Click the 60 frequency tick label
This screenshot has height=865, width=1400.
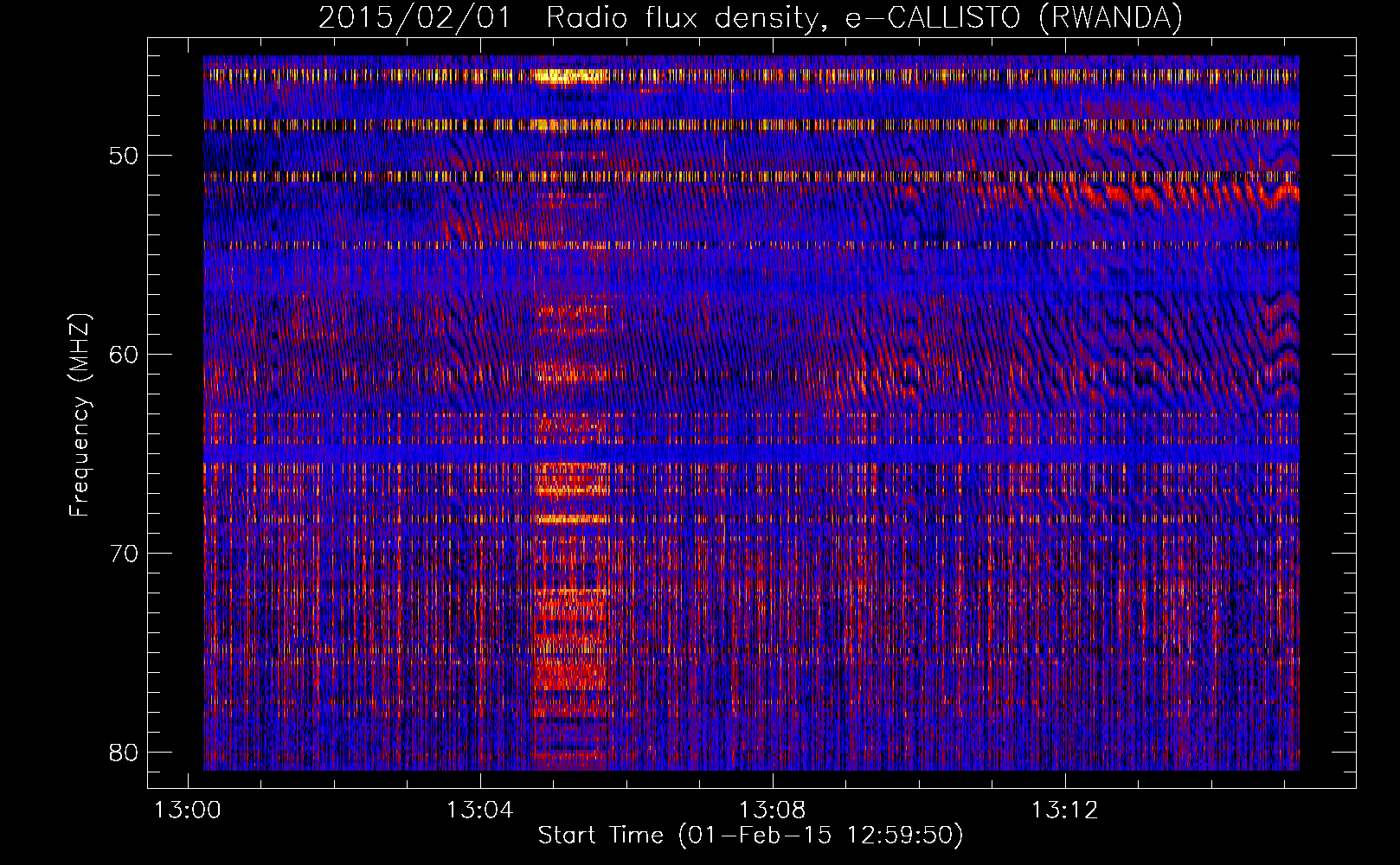tap(124, 355)
